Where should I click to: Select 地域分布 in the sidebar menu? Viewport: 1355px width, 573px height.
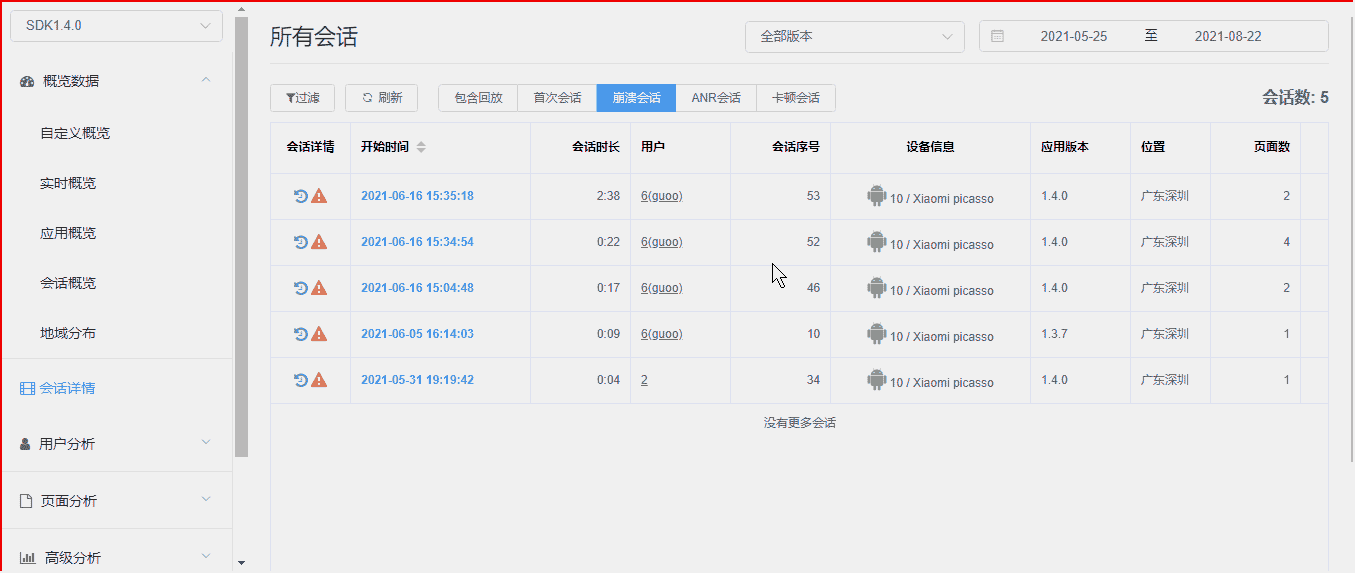tap(68, 333)
